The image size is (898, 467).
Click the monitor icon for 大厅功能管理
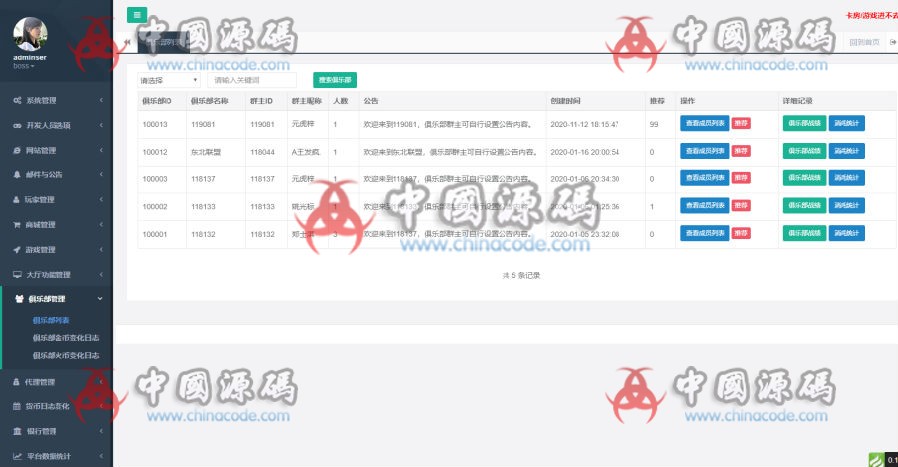tap(17, 274)
